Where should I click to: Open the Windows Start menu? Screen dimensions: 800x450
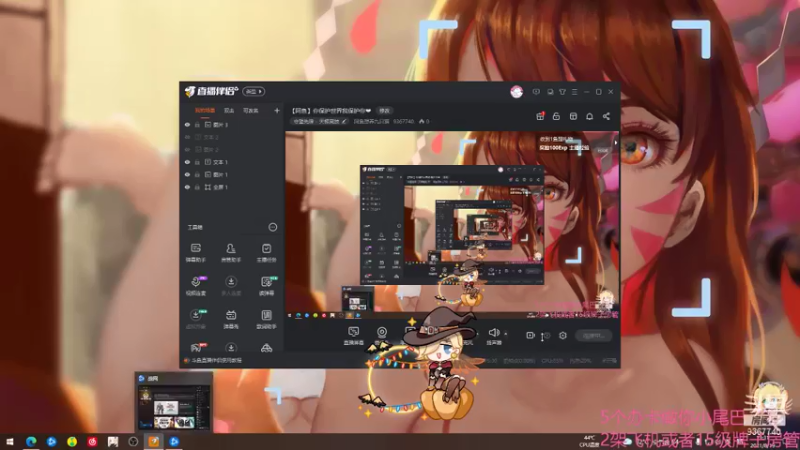tap(9, 441)
